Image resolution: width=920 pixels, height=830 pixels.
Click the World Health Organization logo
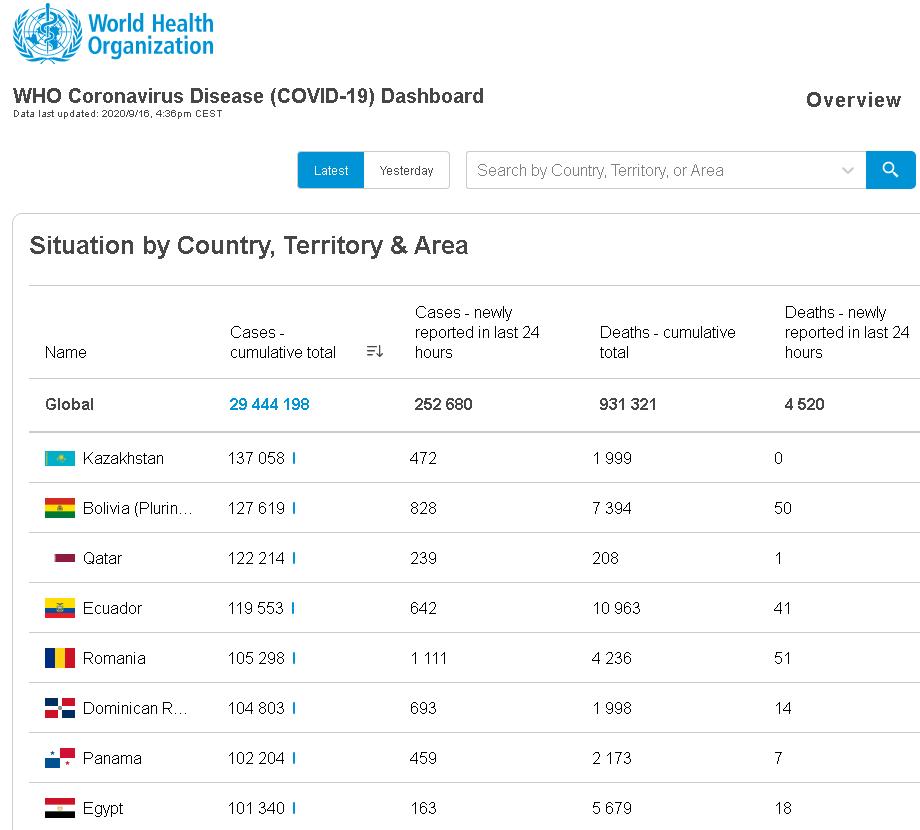click(x=113, y=33)
